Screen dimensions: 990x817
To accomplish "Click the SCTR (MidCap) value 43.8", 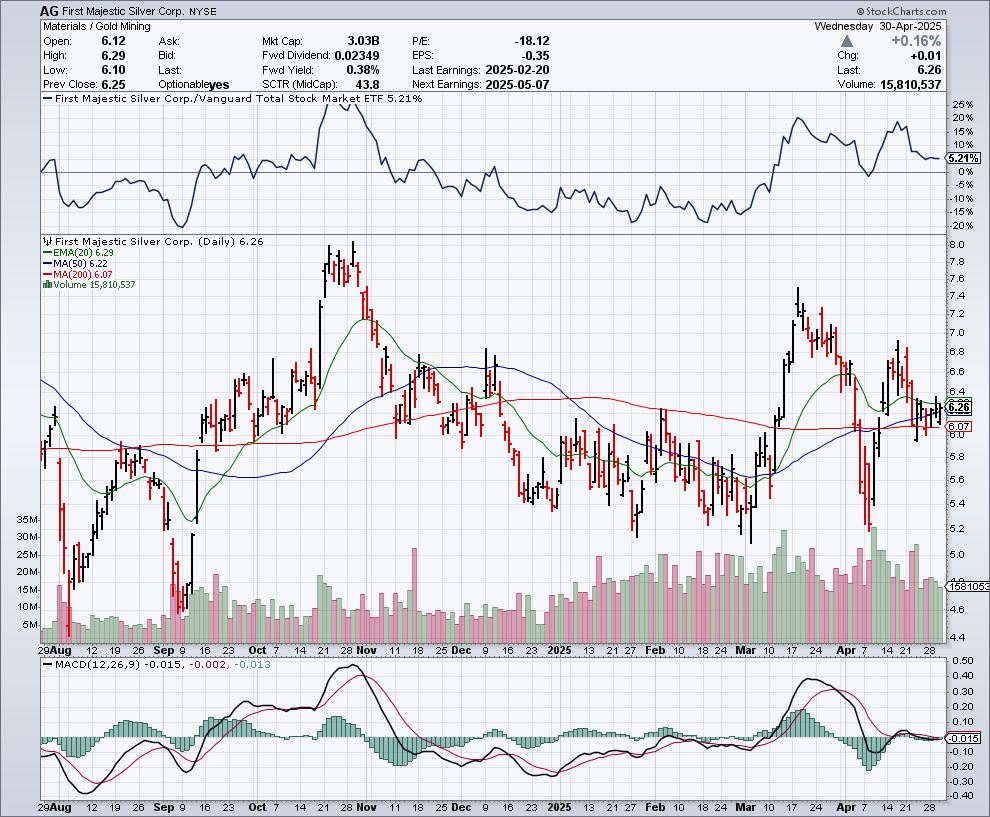I will click(365, 84).
